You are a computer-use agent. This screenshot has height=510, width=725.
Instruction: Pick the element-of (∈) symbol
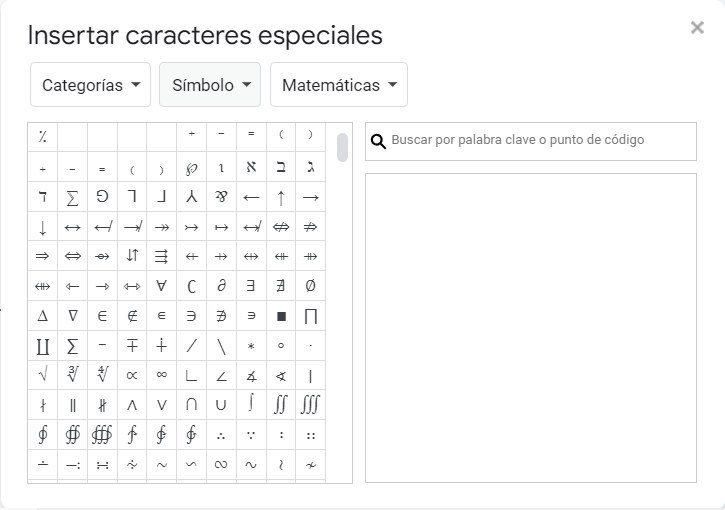coord(102,316)
